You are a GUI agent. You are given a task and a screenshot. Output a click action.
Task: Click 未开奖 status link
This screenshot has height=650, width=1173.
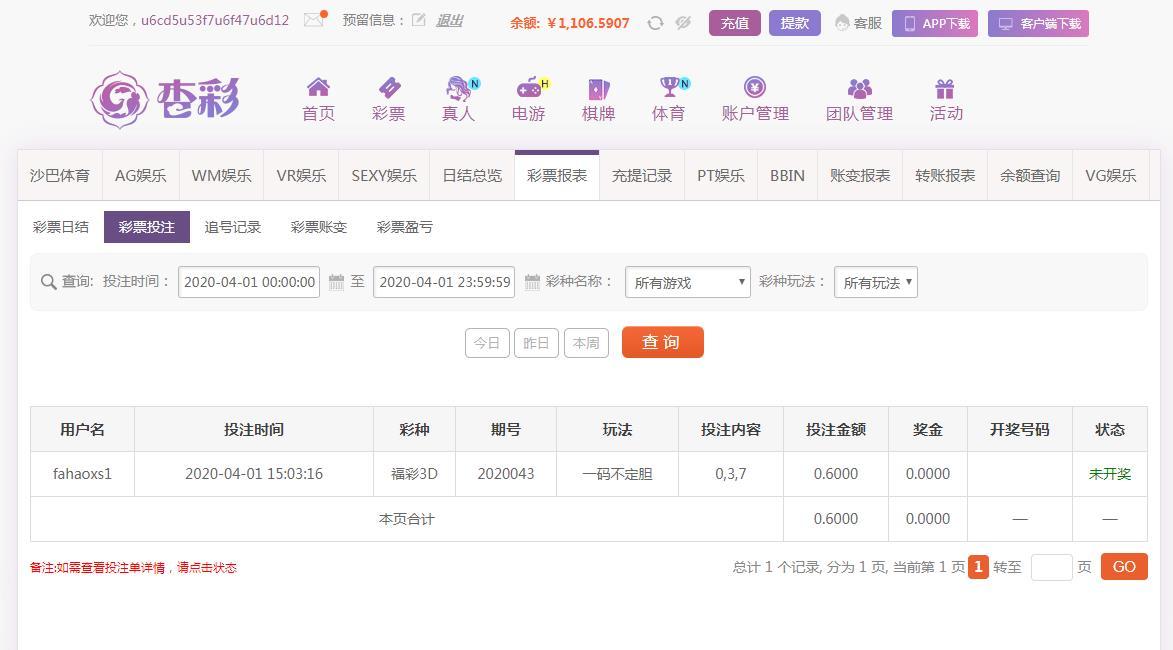[x=1109, y=473]
